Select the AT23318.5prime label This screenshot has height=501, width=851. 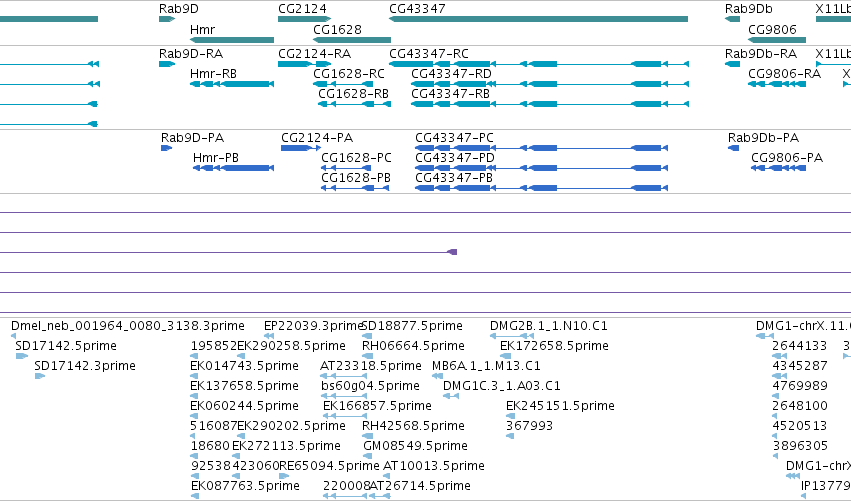(x=371, y=366)
